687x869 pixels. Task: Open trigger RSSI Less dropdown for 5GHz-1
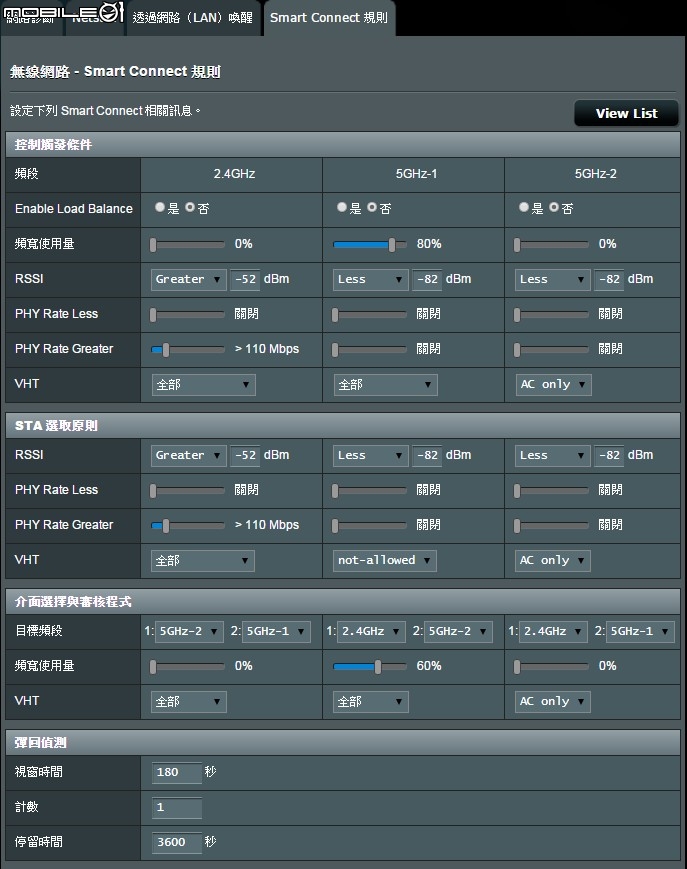click(370, 279)
